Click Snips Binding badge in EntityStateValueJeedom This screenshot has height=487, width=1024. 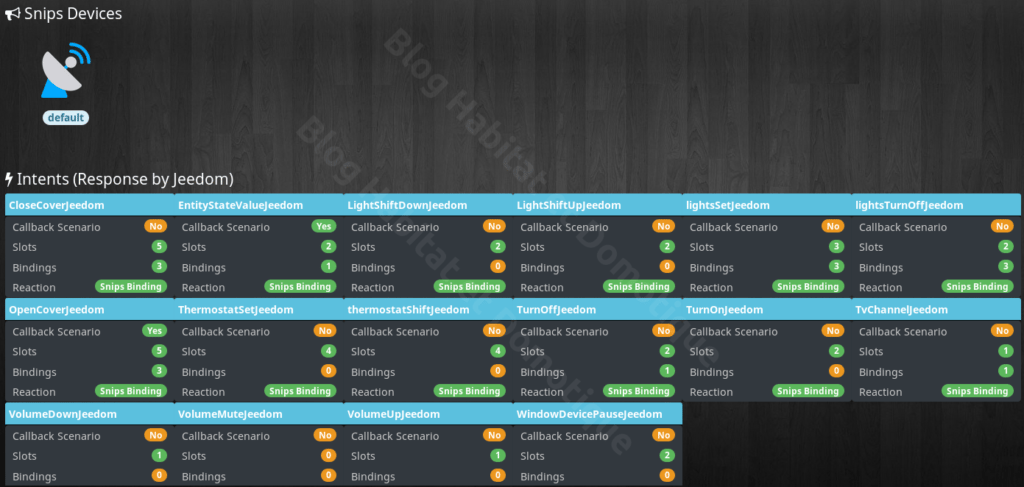[300, 287]
